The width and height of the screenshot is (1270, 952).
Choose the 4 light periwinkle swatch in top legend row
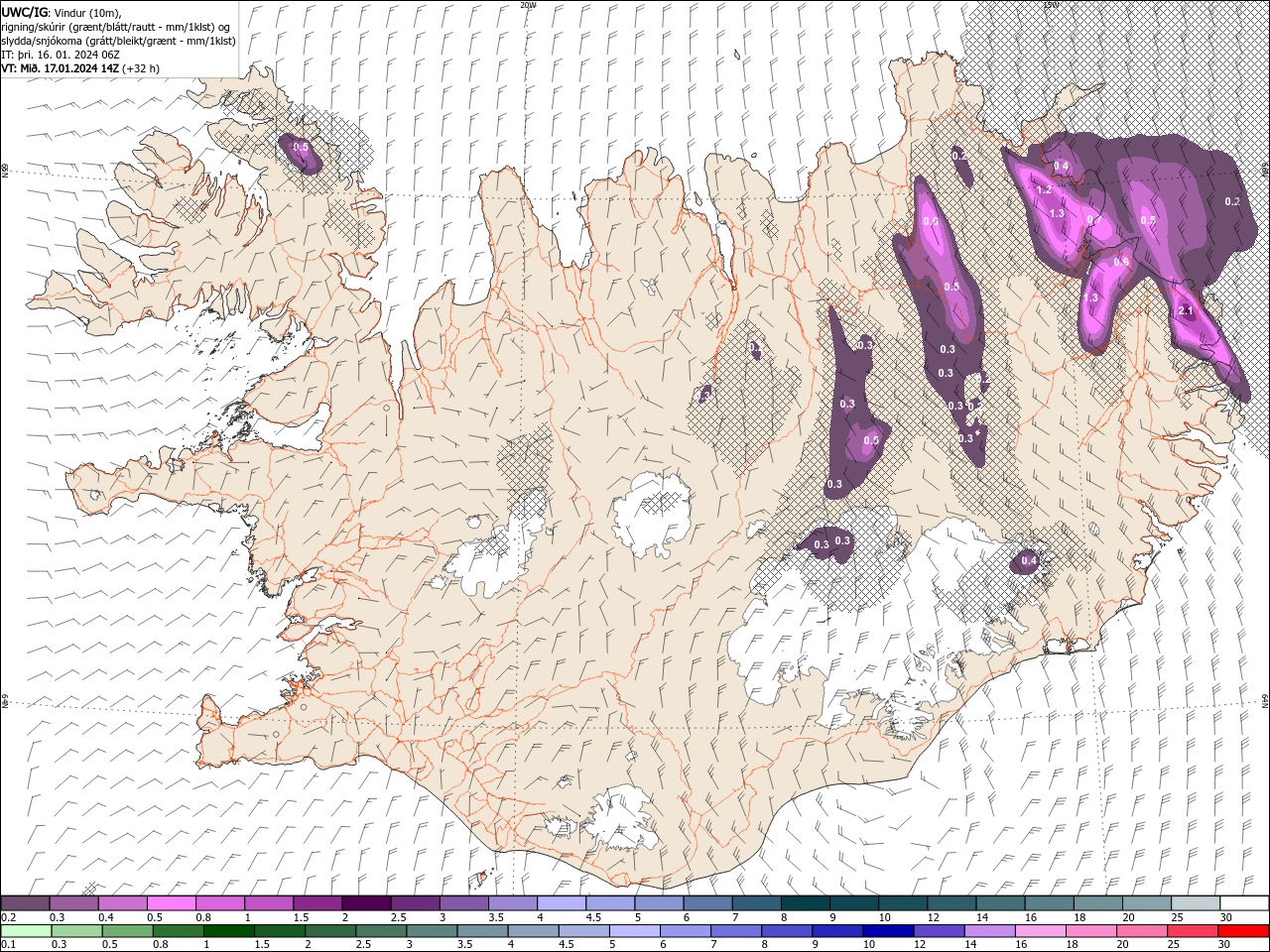(x=562, y=903)
